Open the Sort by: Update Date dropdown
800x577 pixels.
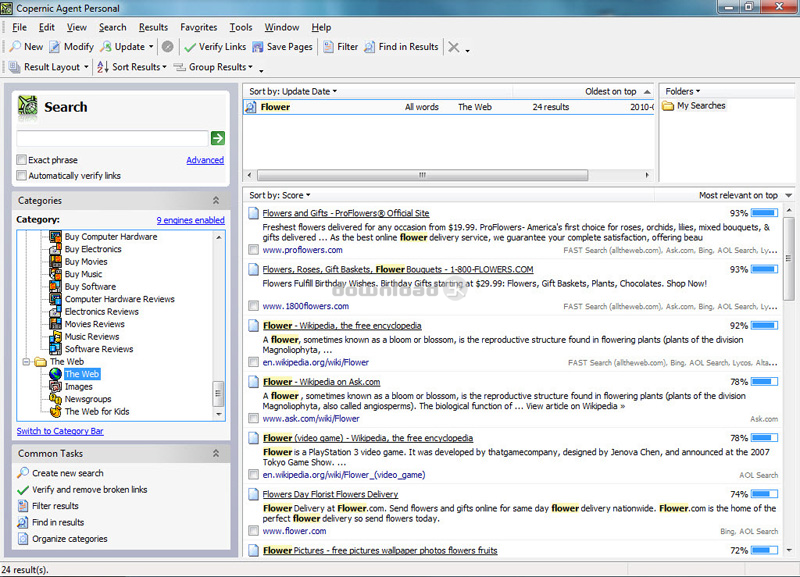coord(293,91)
